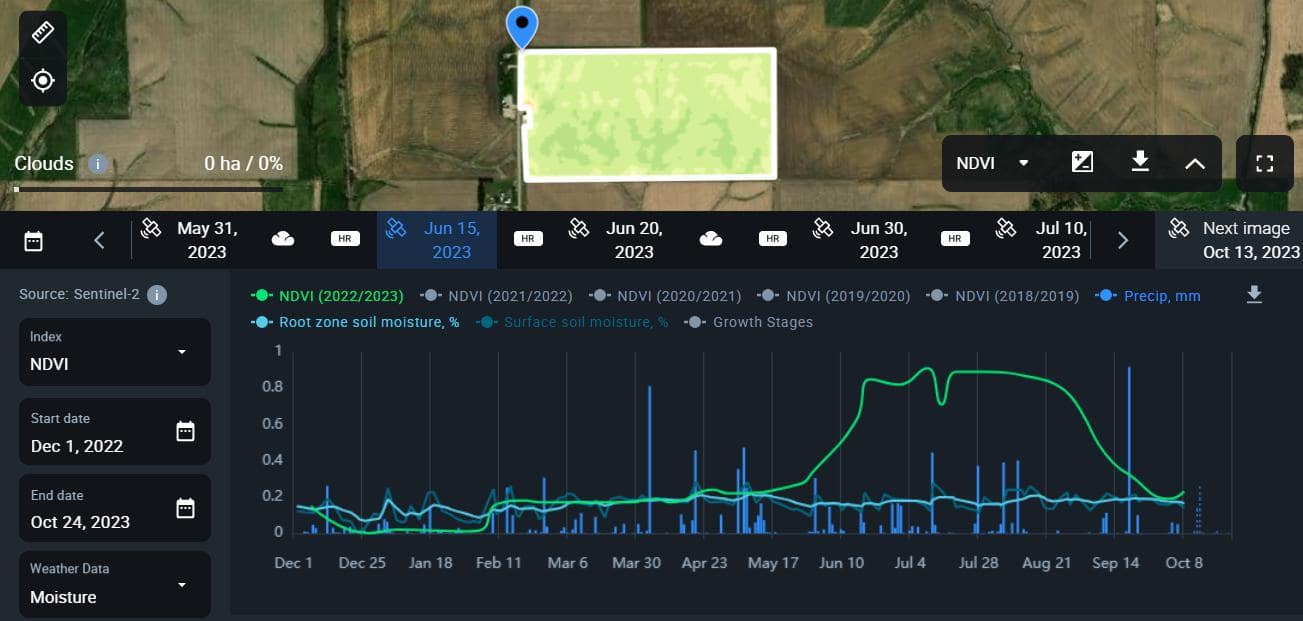
Task: Toggle the Surface soil moisture legend entry
Action: point(572,322)
